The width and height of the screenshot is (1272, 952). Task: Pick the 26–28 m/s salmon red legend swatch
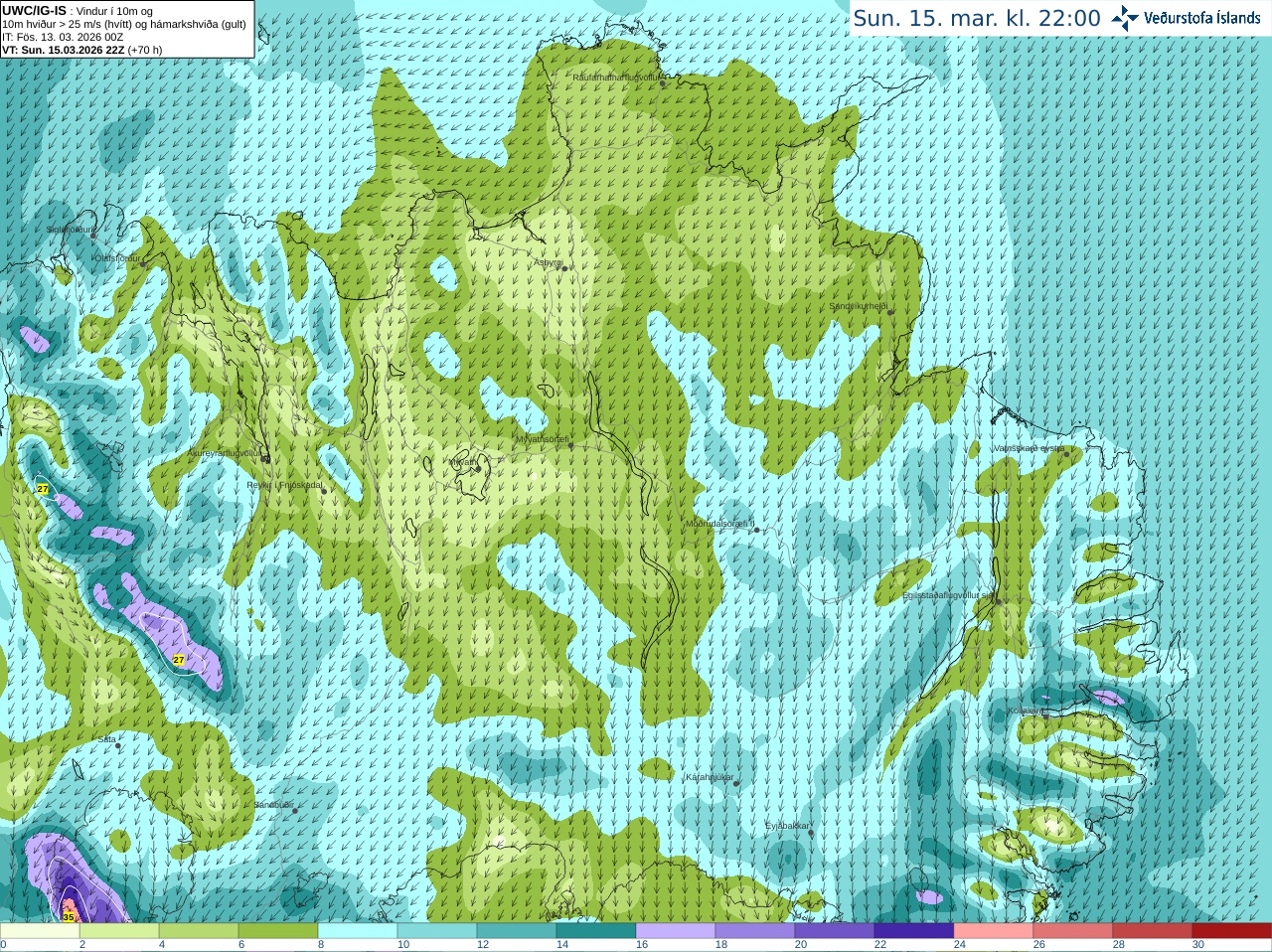coord(1073,931)
